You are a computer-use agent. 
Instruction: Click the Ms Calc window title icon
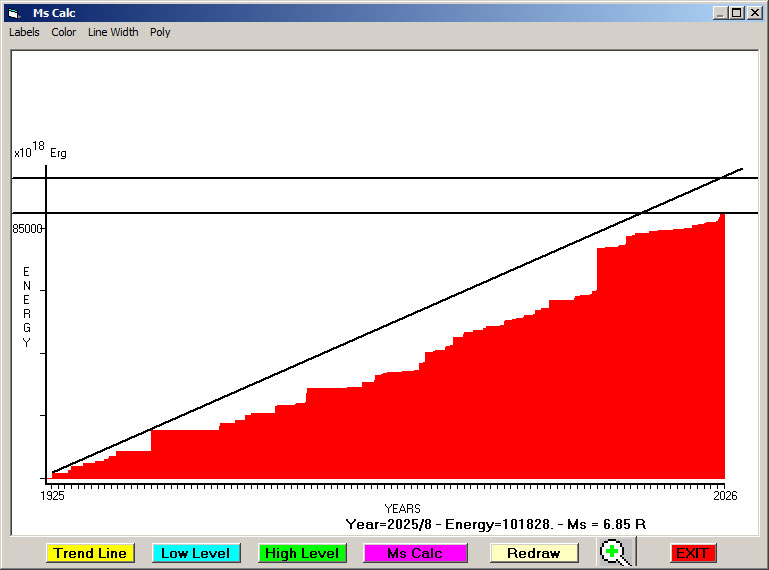[13, 13]
